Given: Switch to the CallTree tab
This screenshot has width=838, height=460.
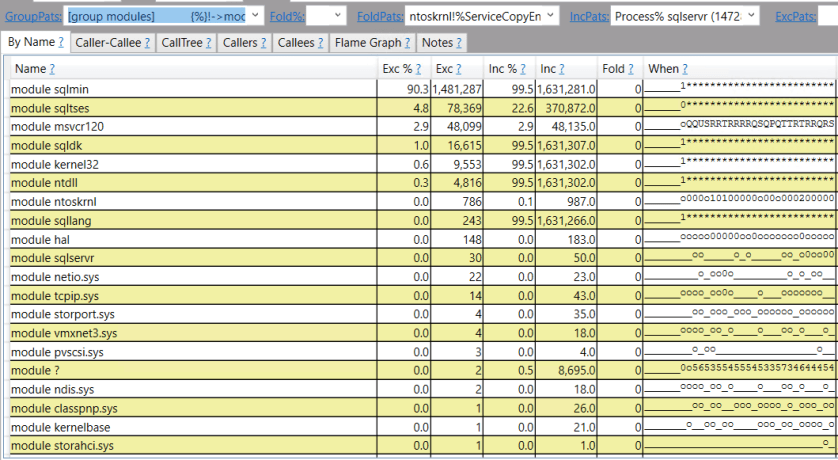Looking at the screenshot, I should pyautogui.click(x=186, y=43).
